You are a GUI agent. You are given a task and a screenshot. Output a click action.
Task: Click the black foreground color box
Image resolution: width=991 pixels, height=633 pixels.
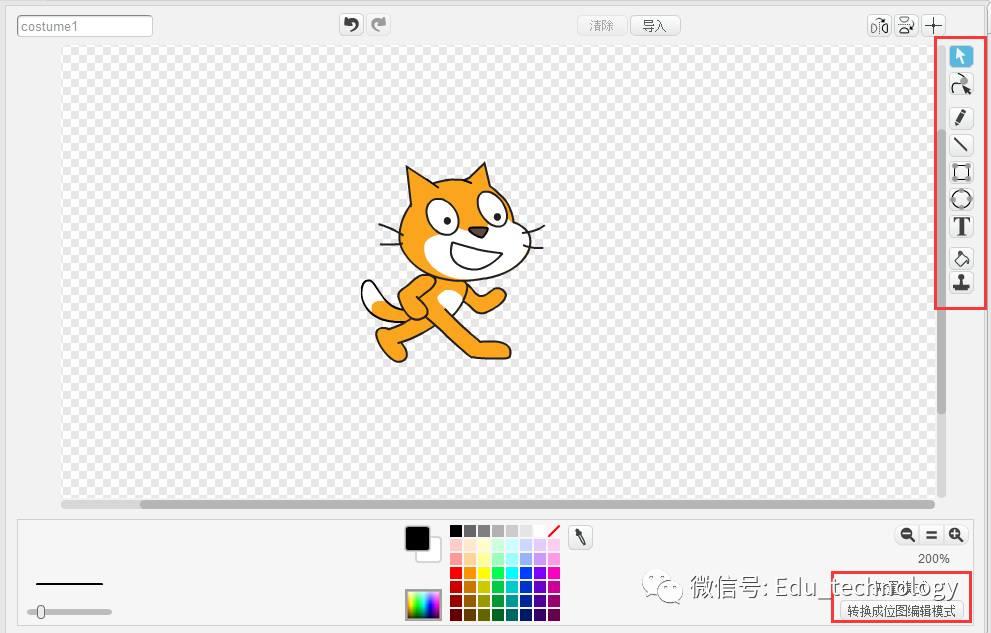pyautogui.click(x=417, y=539)
